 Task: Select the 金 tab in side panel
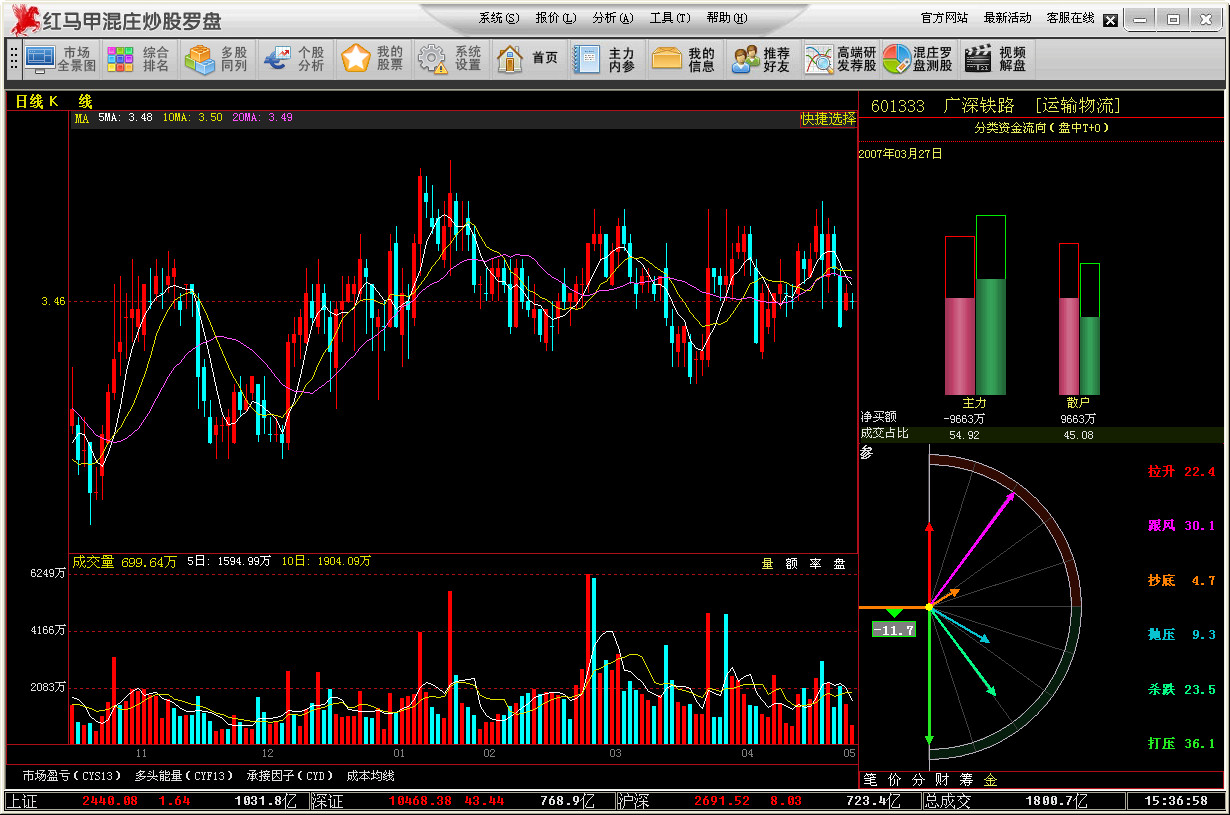point(990,779)
